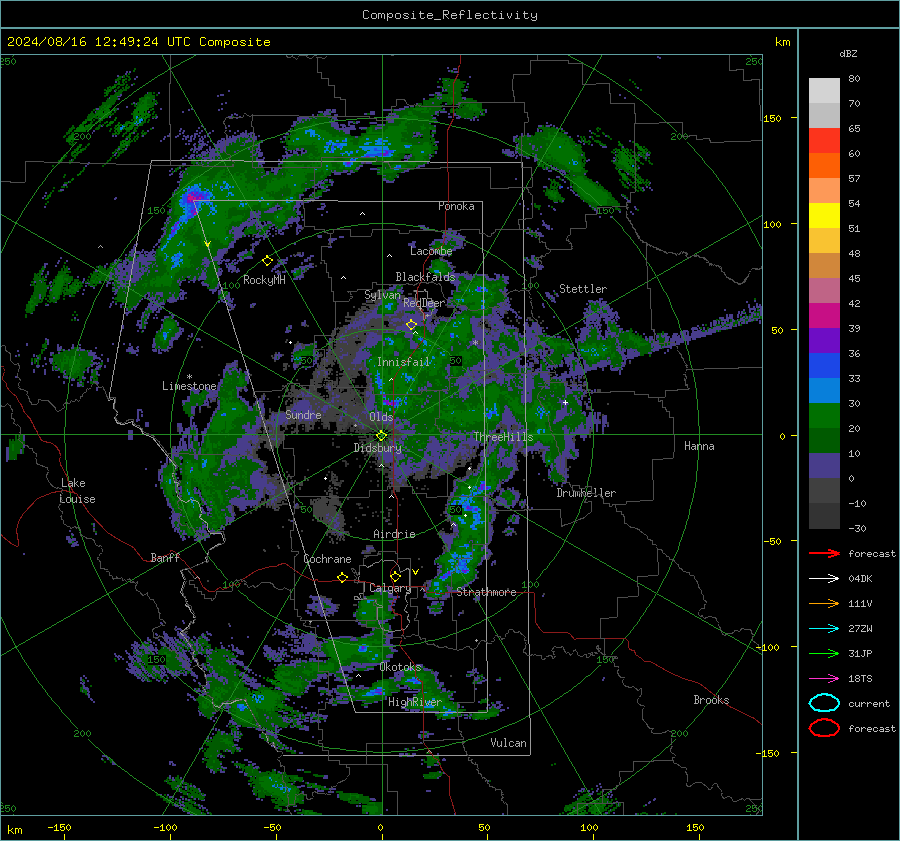Click the white 04DK arrow icon
The image size is (900, 841).
(x=824, y=578)
